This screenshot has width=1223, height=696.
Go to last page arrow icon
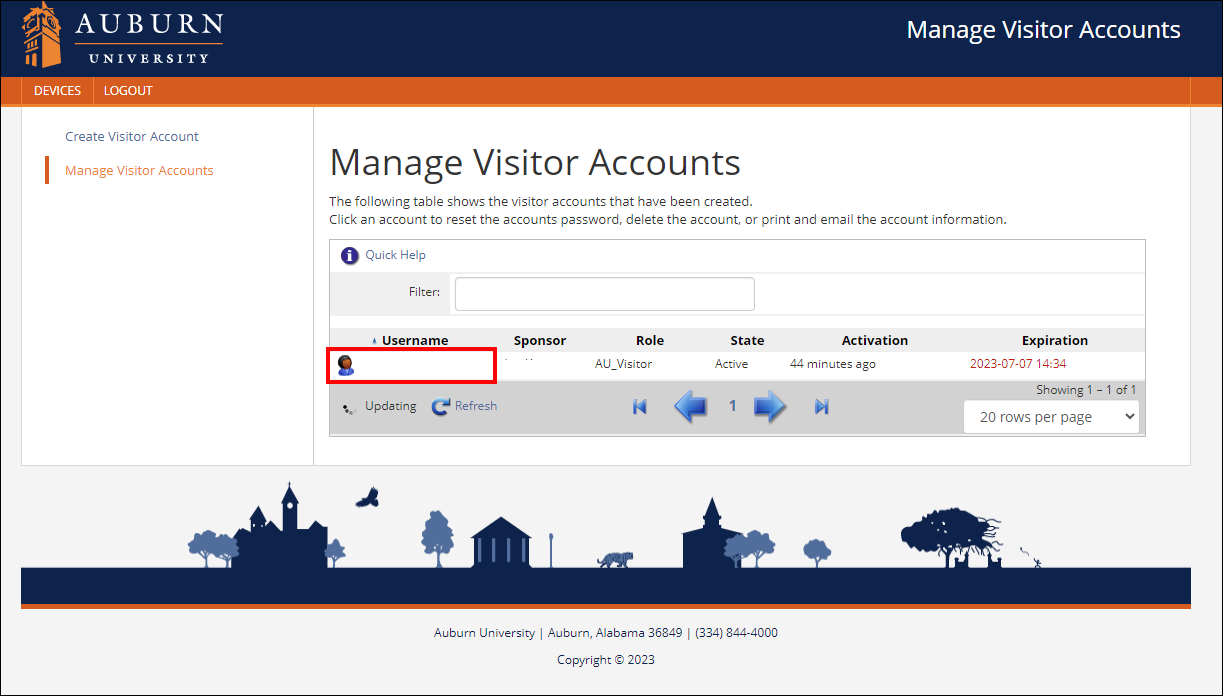[822, 407]
